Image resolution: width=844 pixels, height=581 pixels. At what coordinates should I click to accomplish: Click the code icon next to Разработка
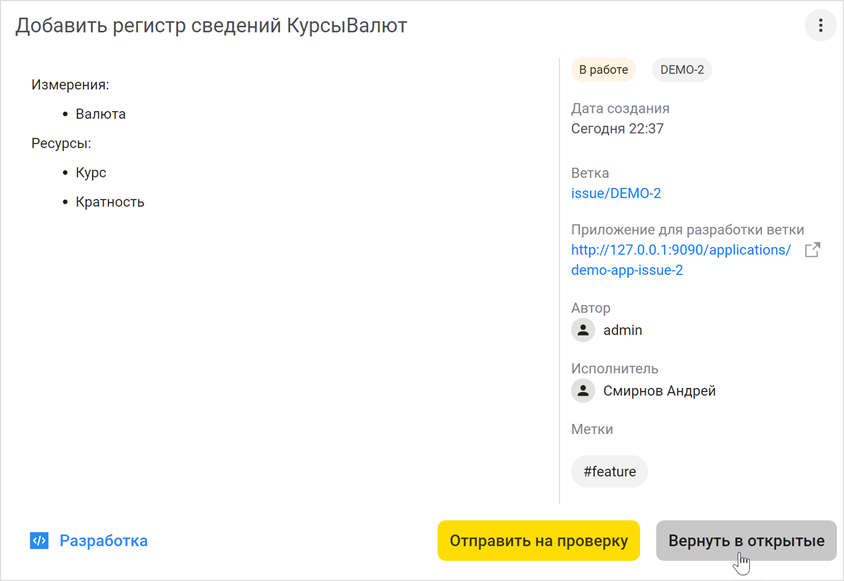coord(38,540)
